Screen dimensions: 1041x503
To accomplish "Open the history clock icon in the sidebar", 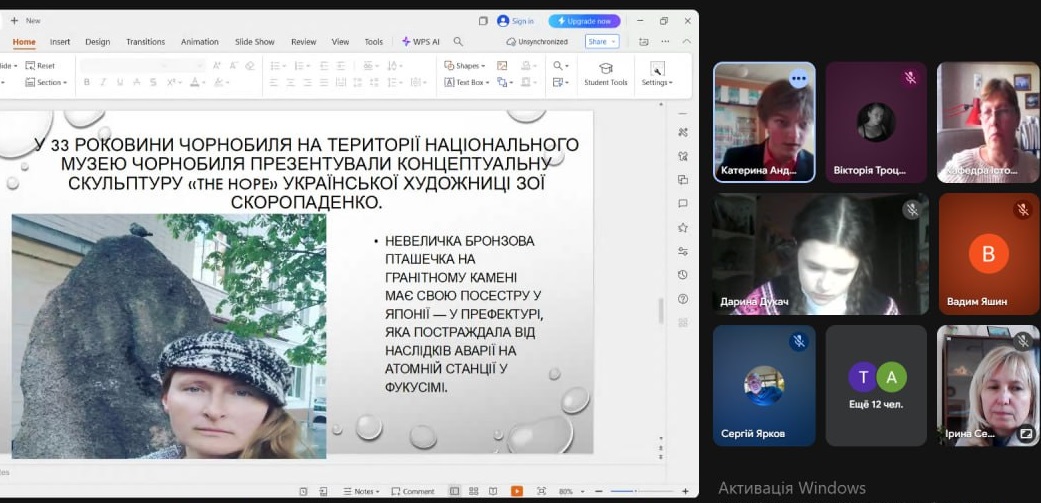I will click(683, 274).
